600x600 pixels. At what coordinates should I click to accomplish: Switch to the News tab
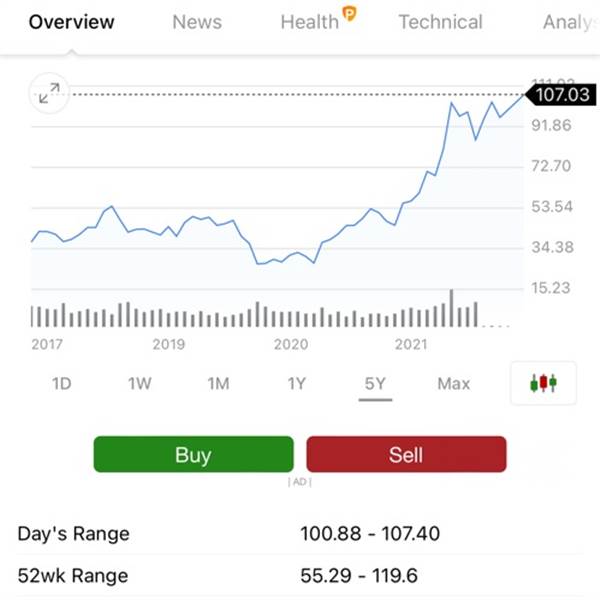click(x=197, y=22)
